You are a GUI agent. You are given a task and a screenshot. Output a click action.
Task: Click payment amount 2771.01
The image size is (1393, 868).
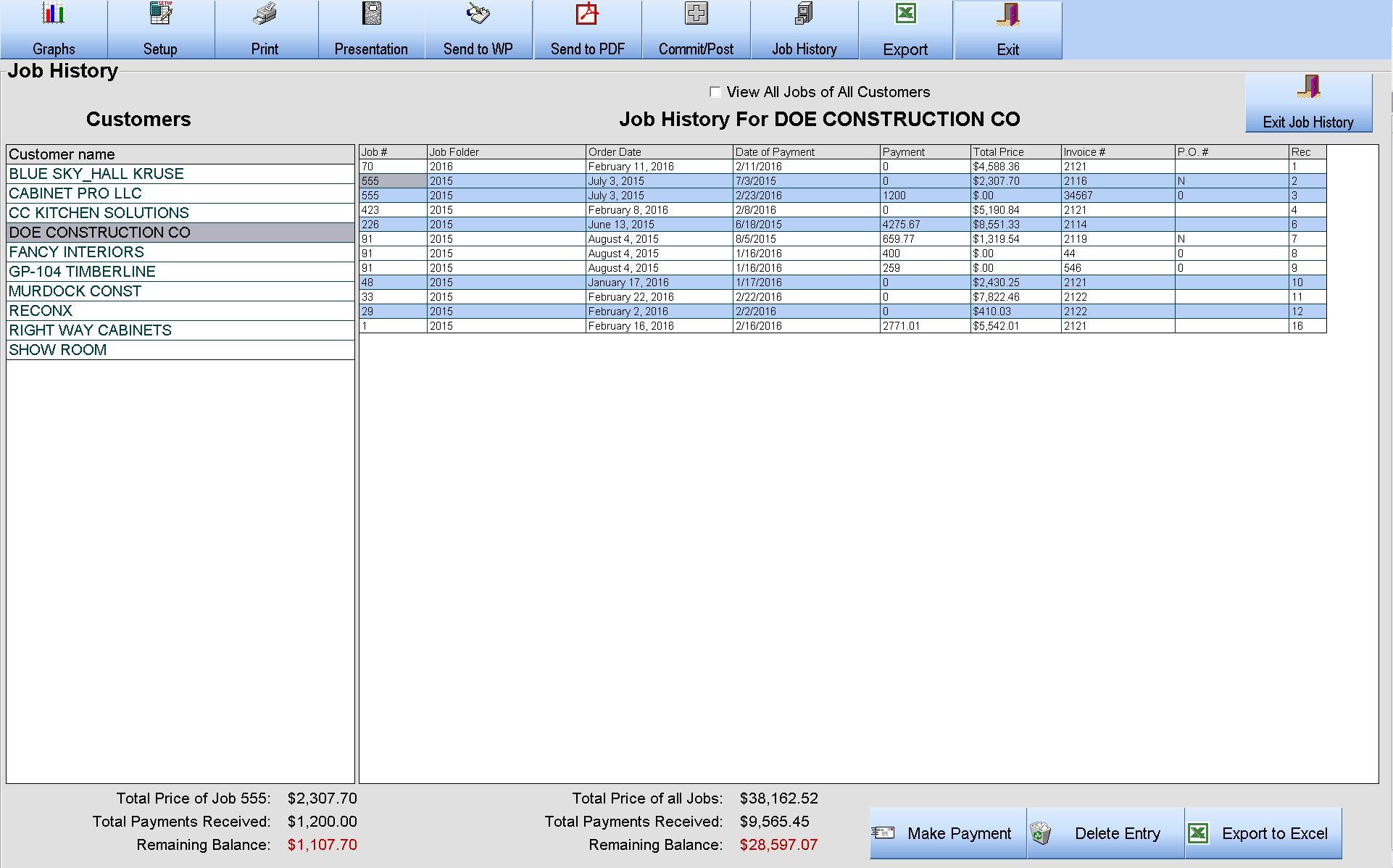926,326
